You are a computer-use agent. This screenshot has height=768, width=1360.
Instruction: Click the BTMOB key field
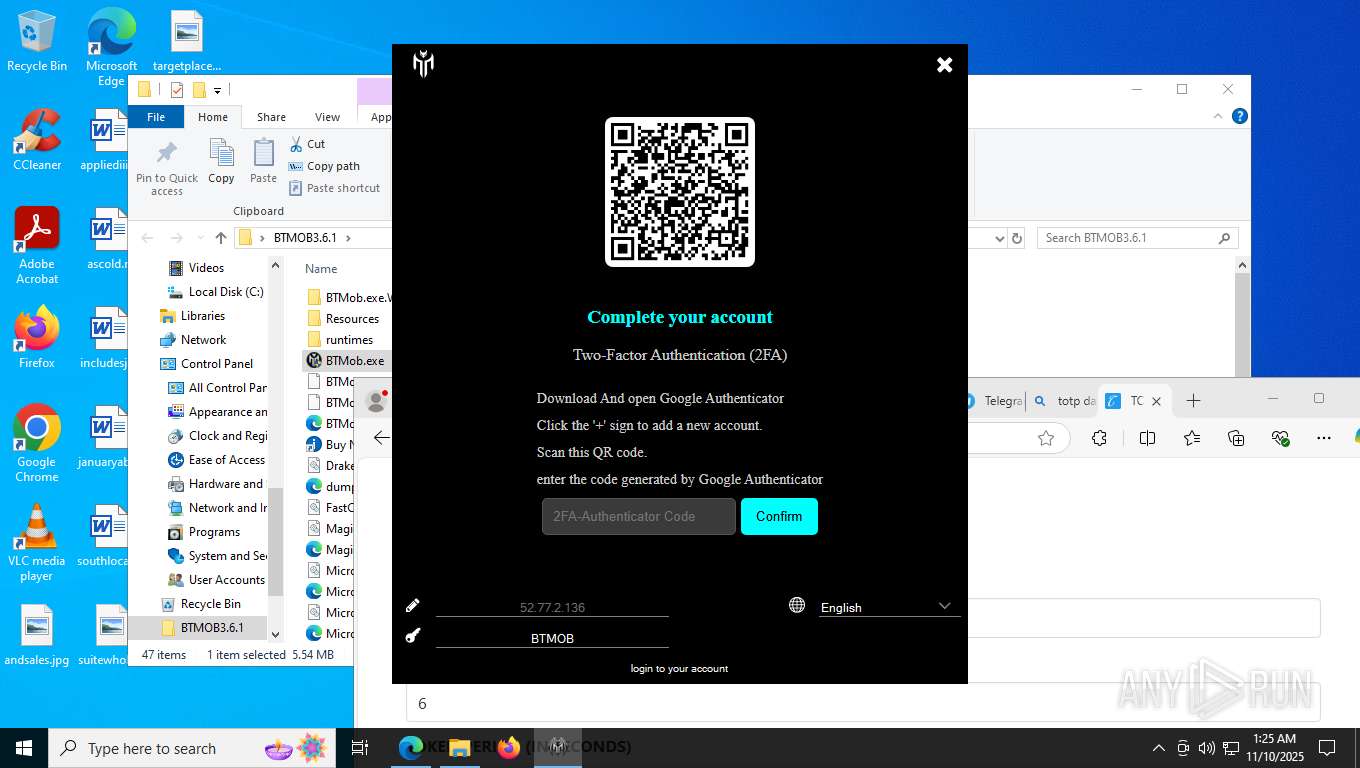tap(552, 638)
